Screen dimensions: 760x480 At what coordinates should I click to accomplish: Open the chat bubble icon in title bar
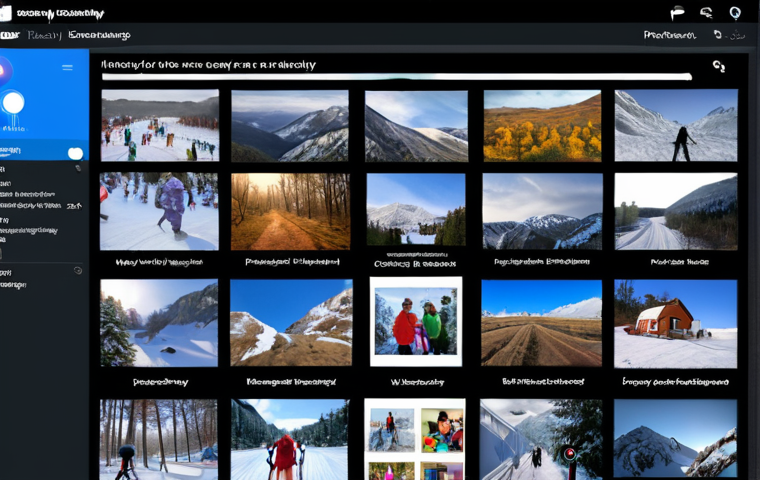click(x=707, y=13)
